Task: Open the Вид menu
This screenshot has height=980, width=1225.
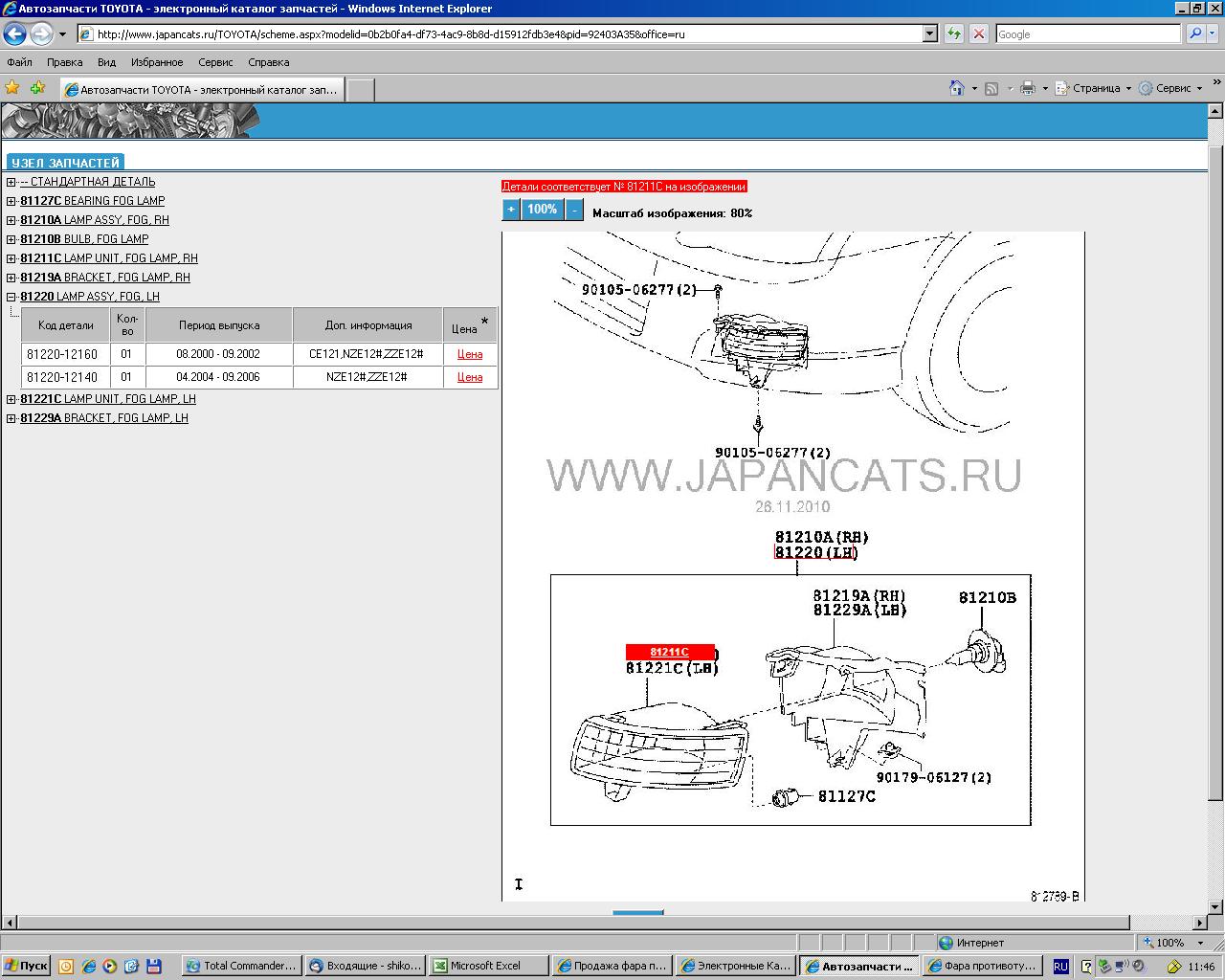Action: tap(106, 62)
